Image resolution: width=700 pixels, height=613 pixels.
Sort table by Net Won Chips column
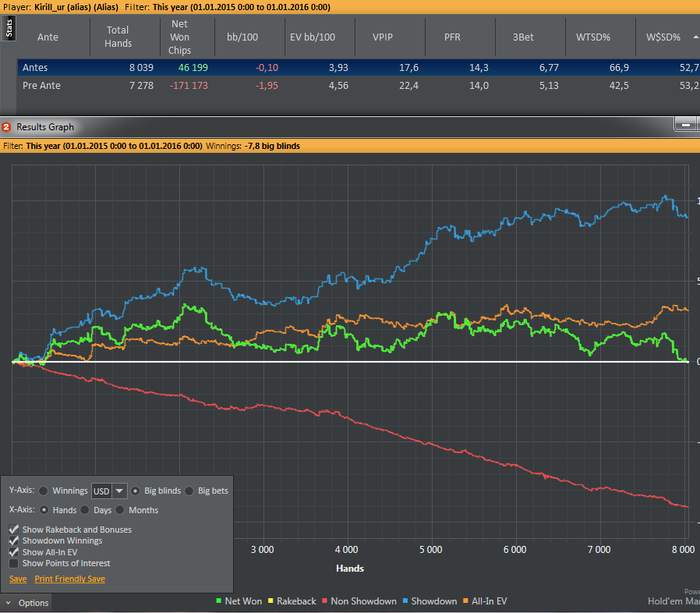click(180, 37)
